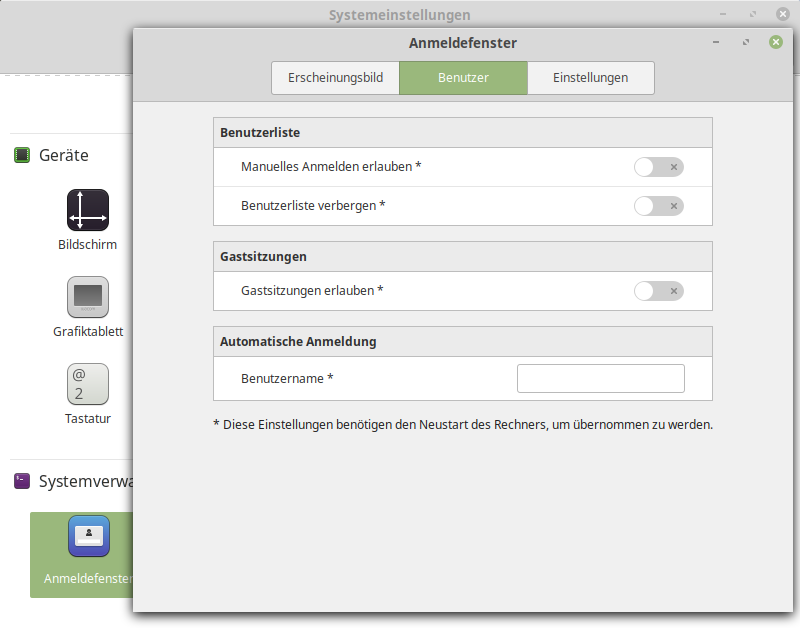800x628 pixels.
Task: Open the Einstellungen tab
Action: tap(590, 77)
